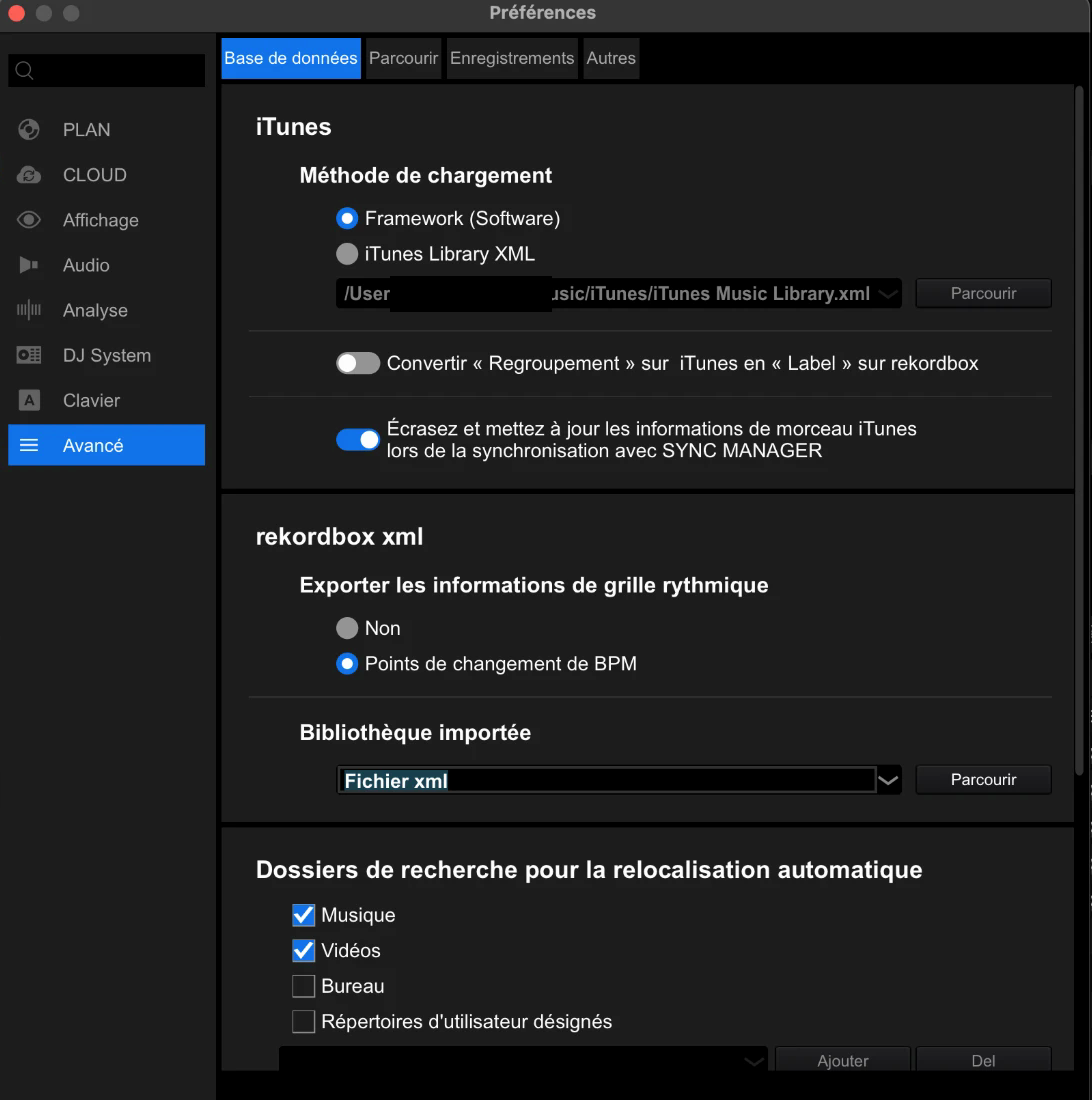This screenshot has height=1100, width=1092.
Task: Close the Préférences window
Action: click(16, 13)
